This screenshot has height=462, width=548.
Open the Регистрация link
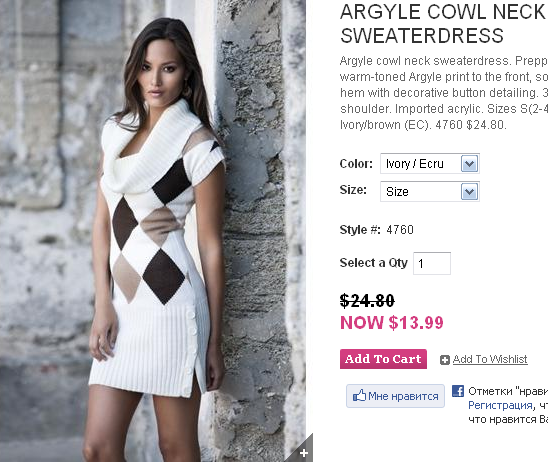coord(500,405)
